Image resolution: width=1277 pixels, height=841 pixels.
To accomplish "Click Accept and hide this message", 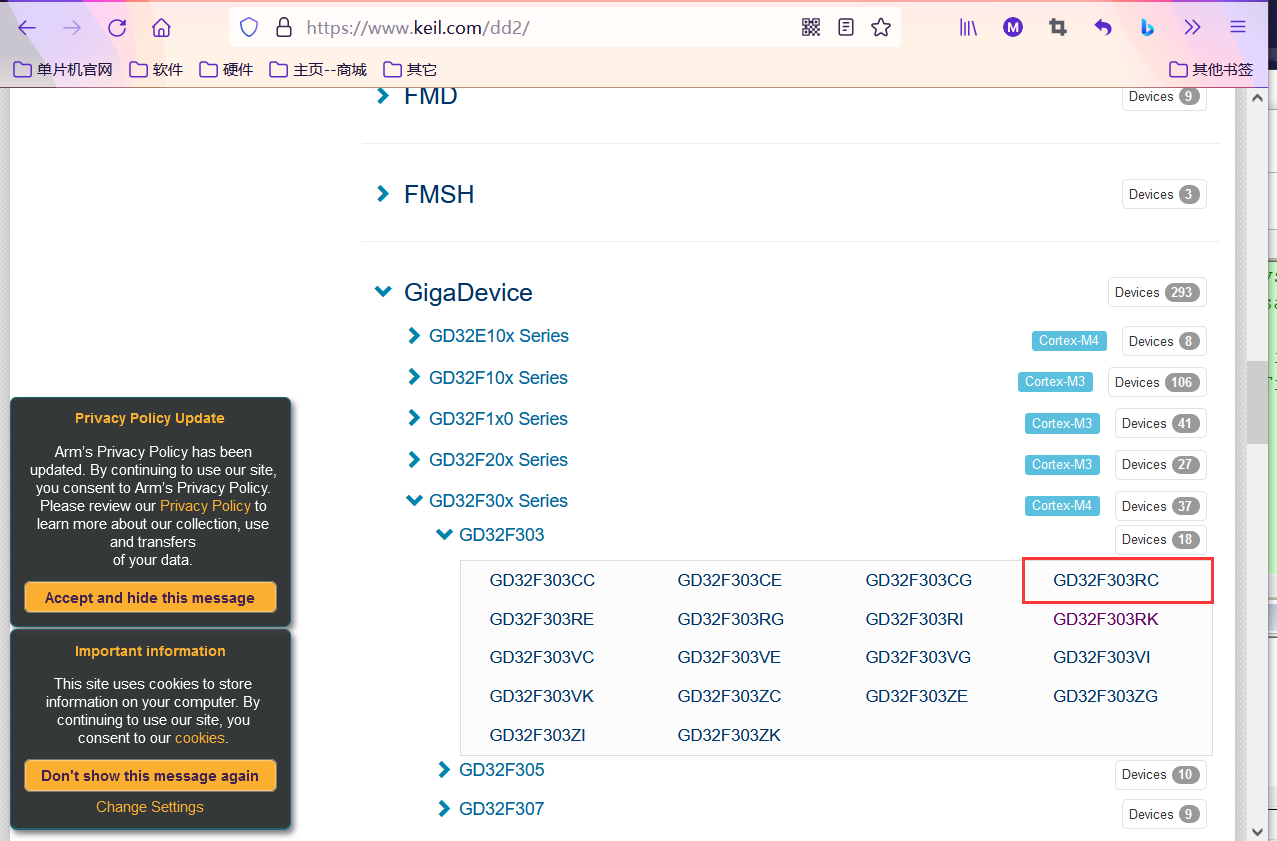I will pos(150,598).
